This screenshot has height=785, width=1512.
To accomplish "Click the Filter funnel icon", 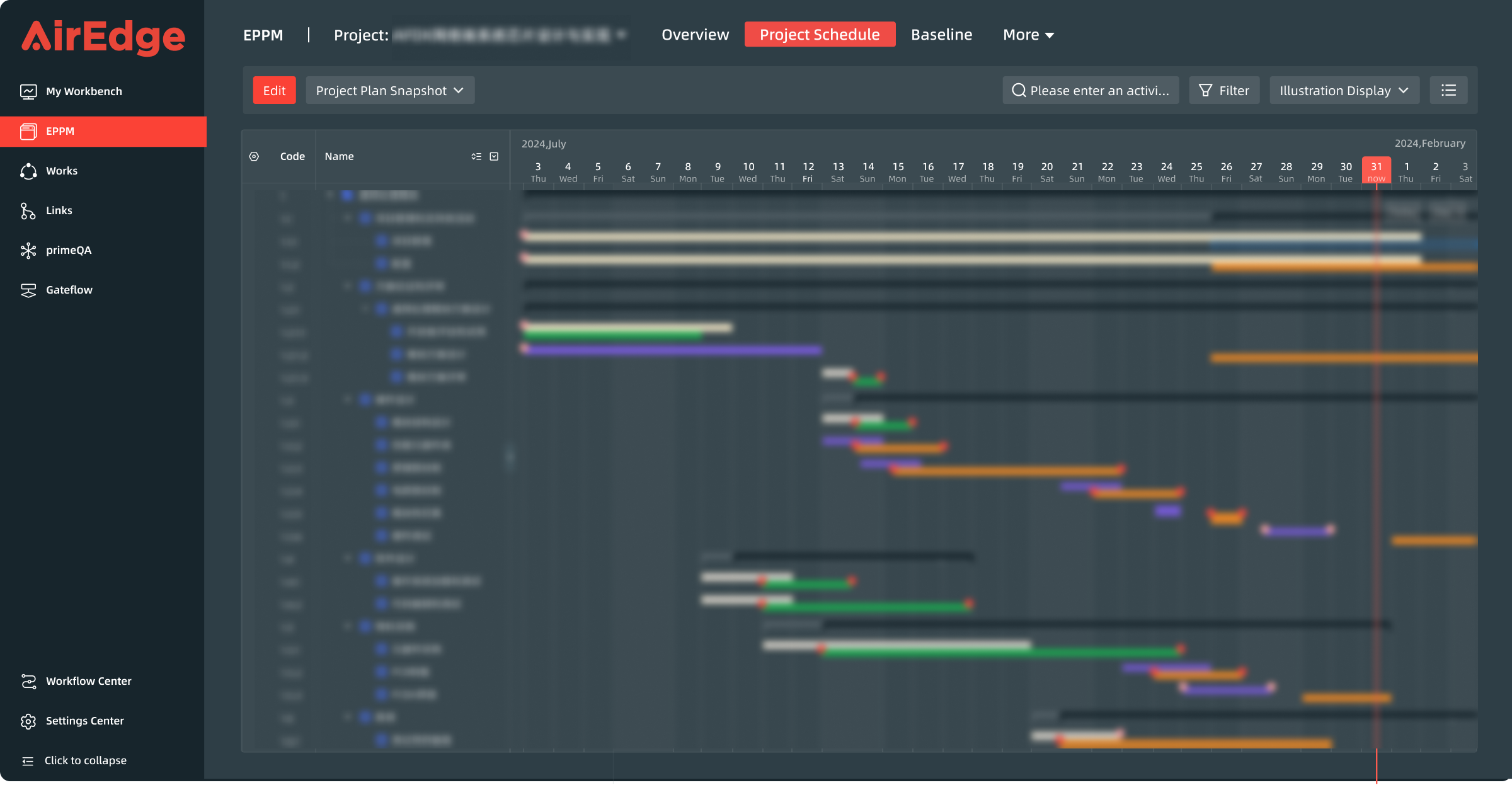I will [x=1205, y=91].
